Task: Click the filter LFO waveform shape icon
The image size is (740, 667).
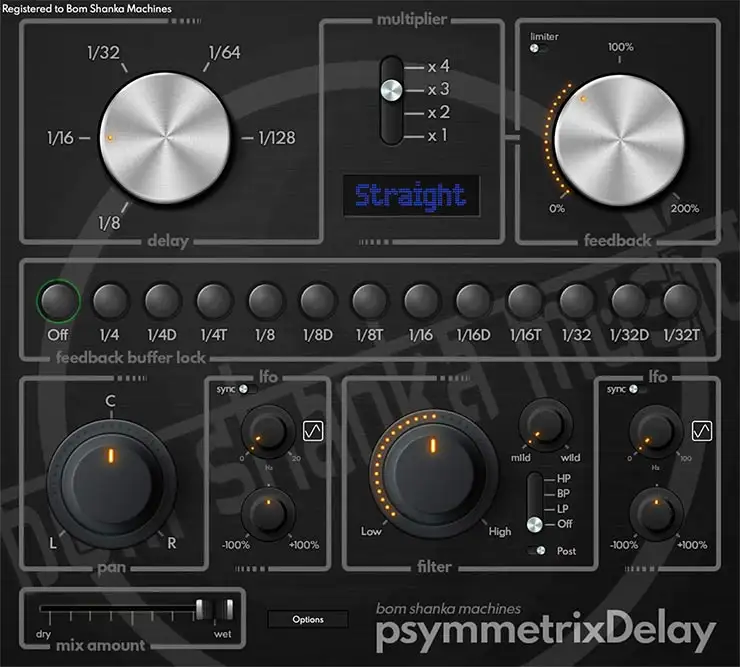Action: [x=702, y=431]
